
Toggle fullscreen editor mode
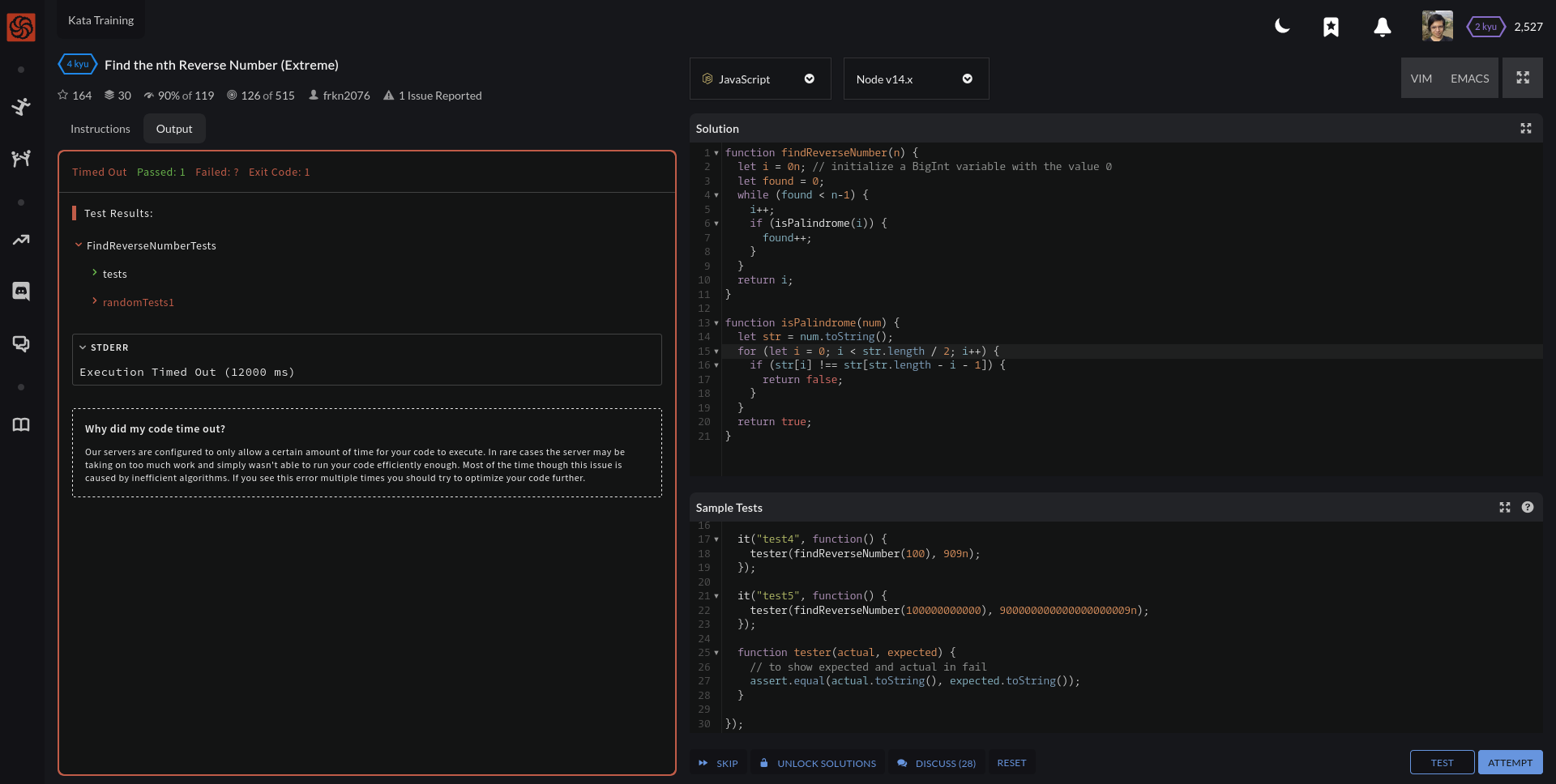click(x=1522, y=79)
